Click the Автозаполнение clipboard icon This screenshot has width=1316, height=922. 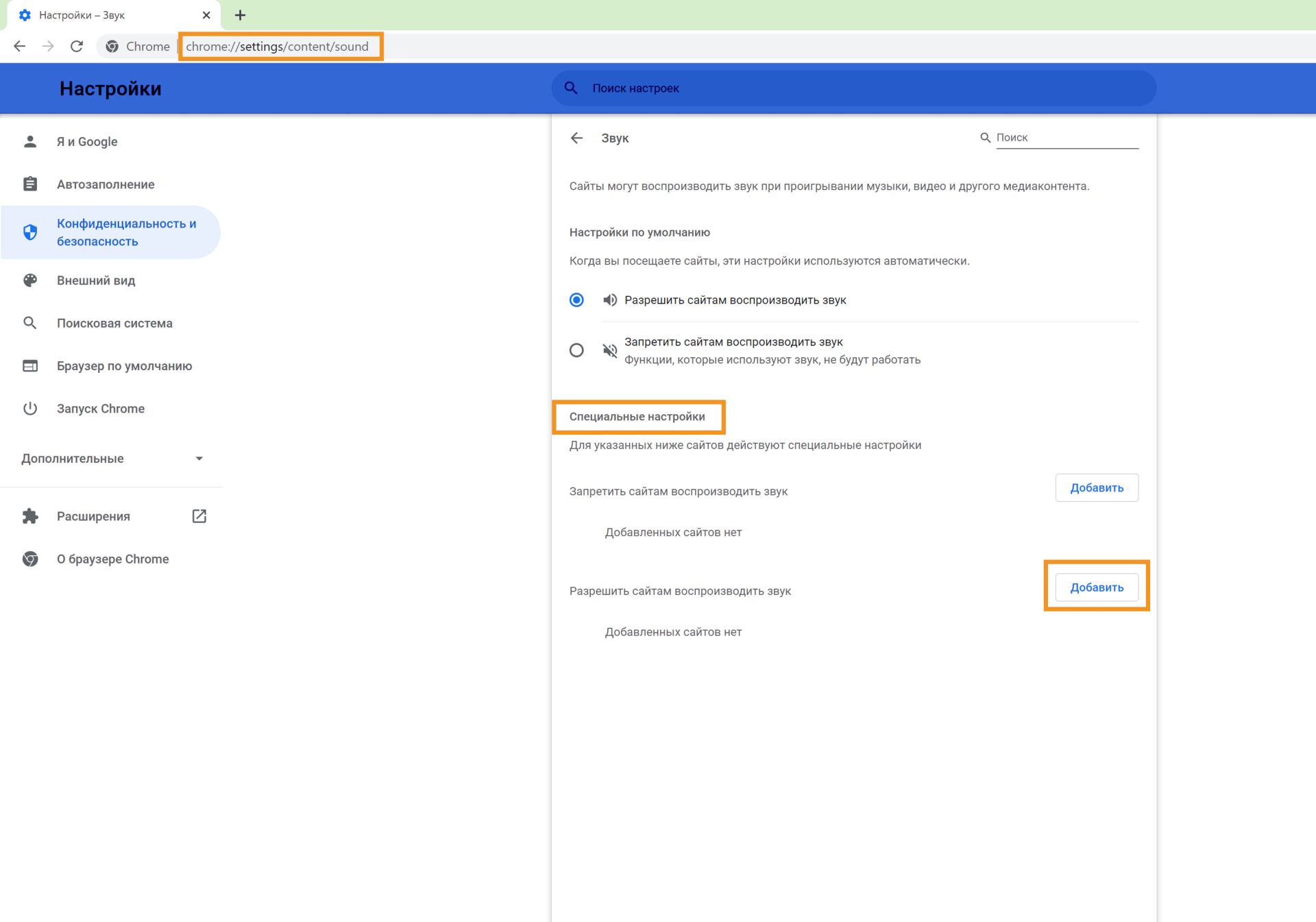[x=30, y=184]
